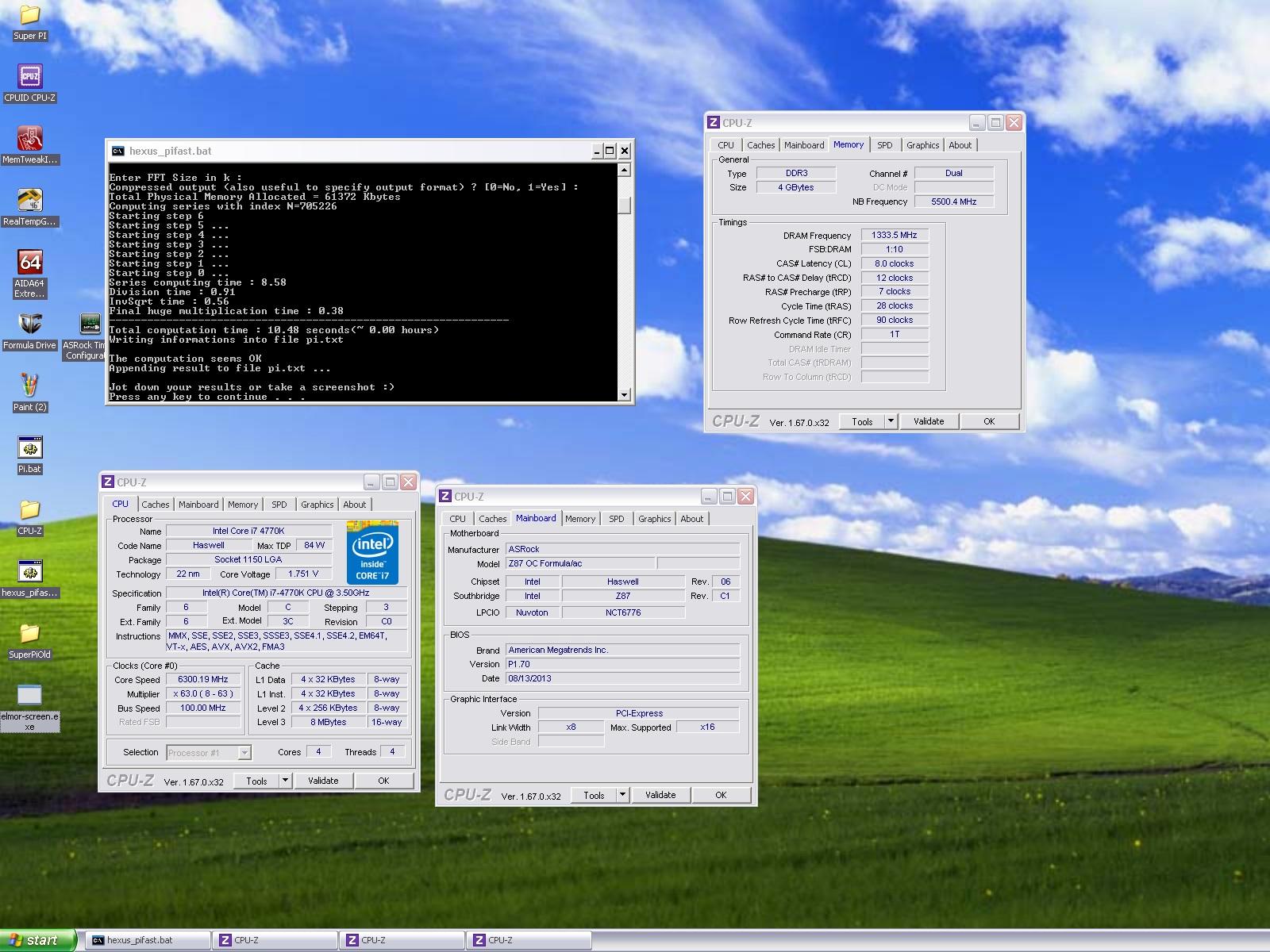Screen dimensions: 1270x952
Task: Open Tools dropdown arrow in Mainboard CPU-Z window
Action: (622, 795)
